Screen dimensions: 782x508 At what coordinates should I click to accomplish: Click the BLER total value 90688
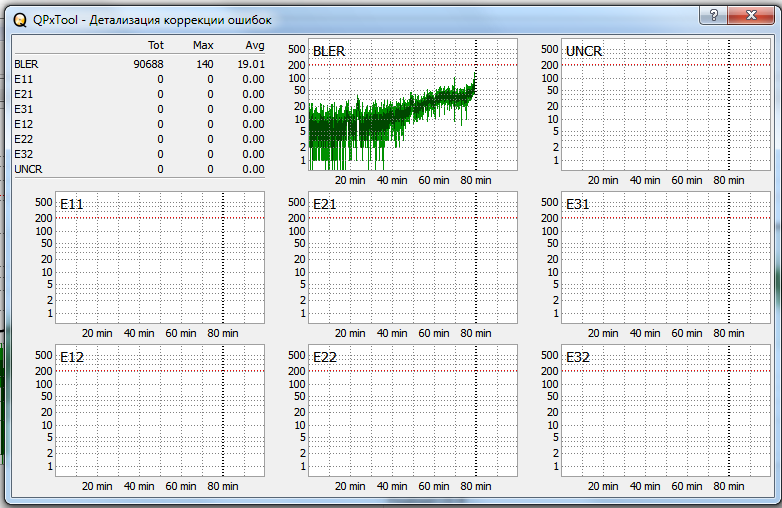(x=148, y=63)
